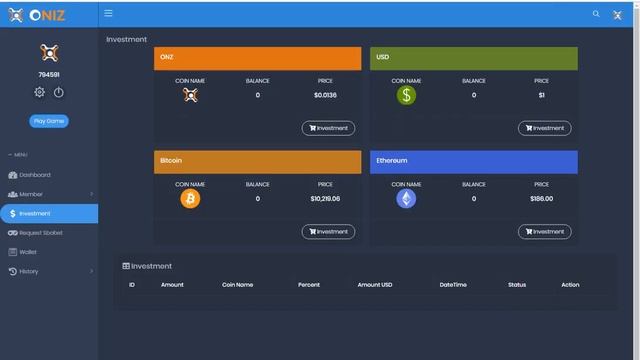The image size is (640, 360).
Task: Click the ID column header
Action: tap(132, 285)
